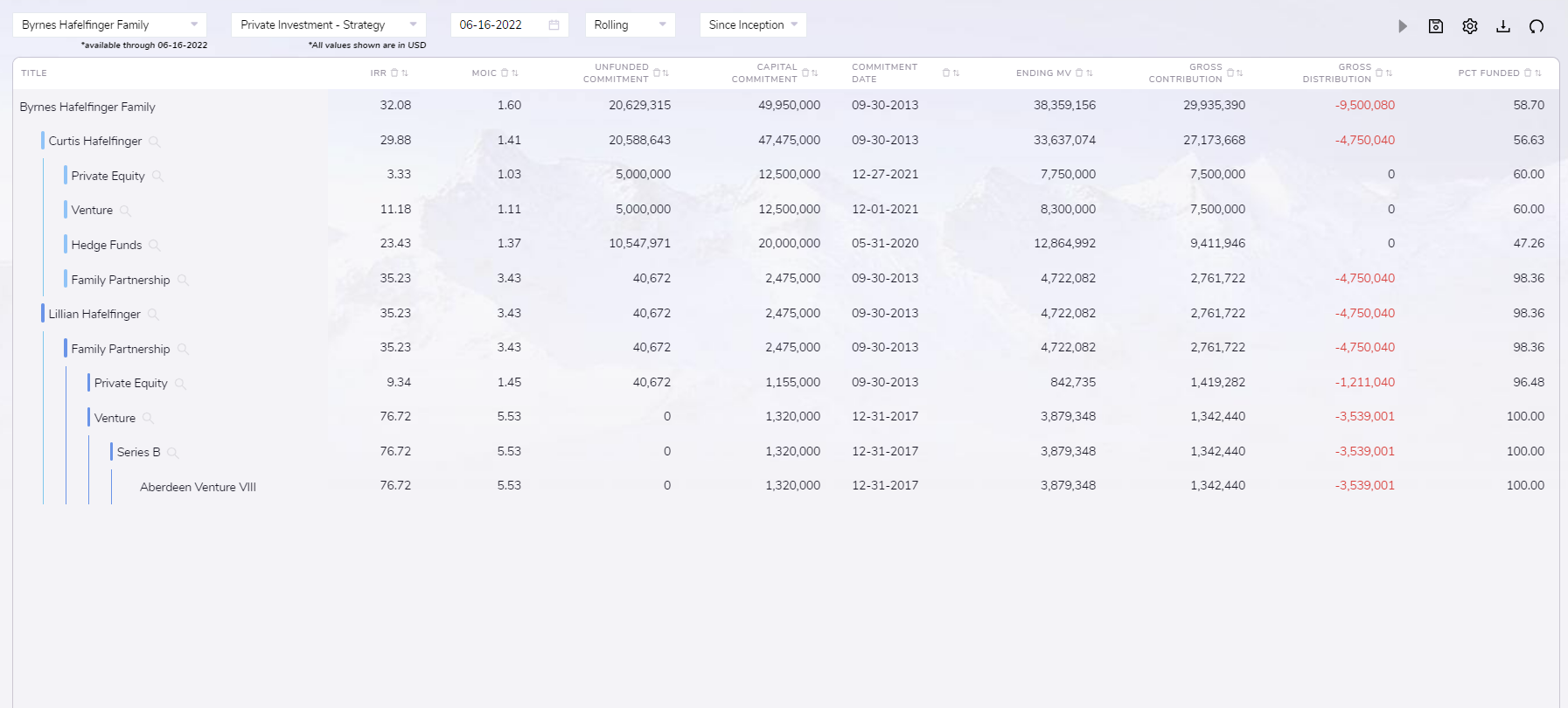Sort by Gross Contribution
The image size is (1568, 708).
(x=1240, y=73)
